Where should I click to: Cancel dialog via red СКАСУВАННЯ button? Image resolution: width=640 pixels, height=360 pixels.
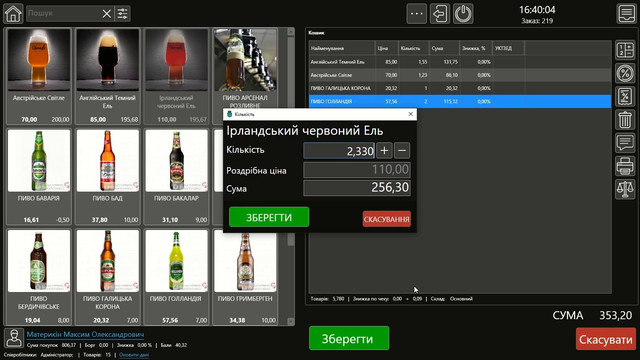tap(387, 219)
